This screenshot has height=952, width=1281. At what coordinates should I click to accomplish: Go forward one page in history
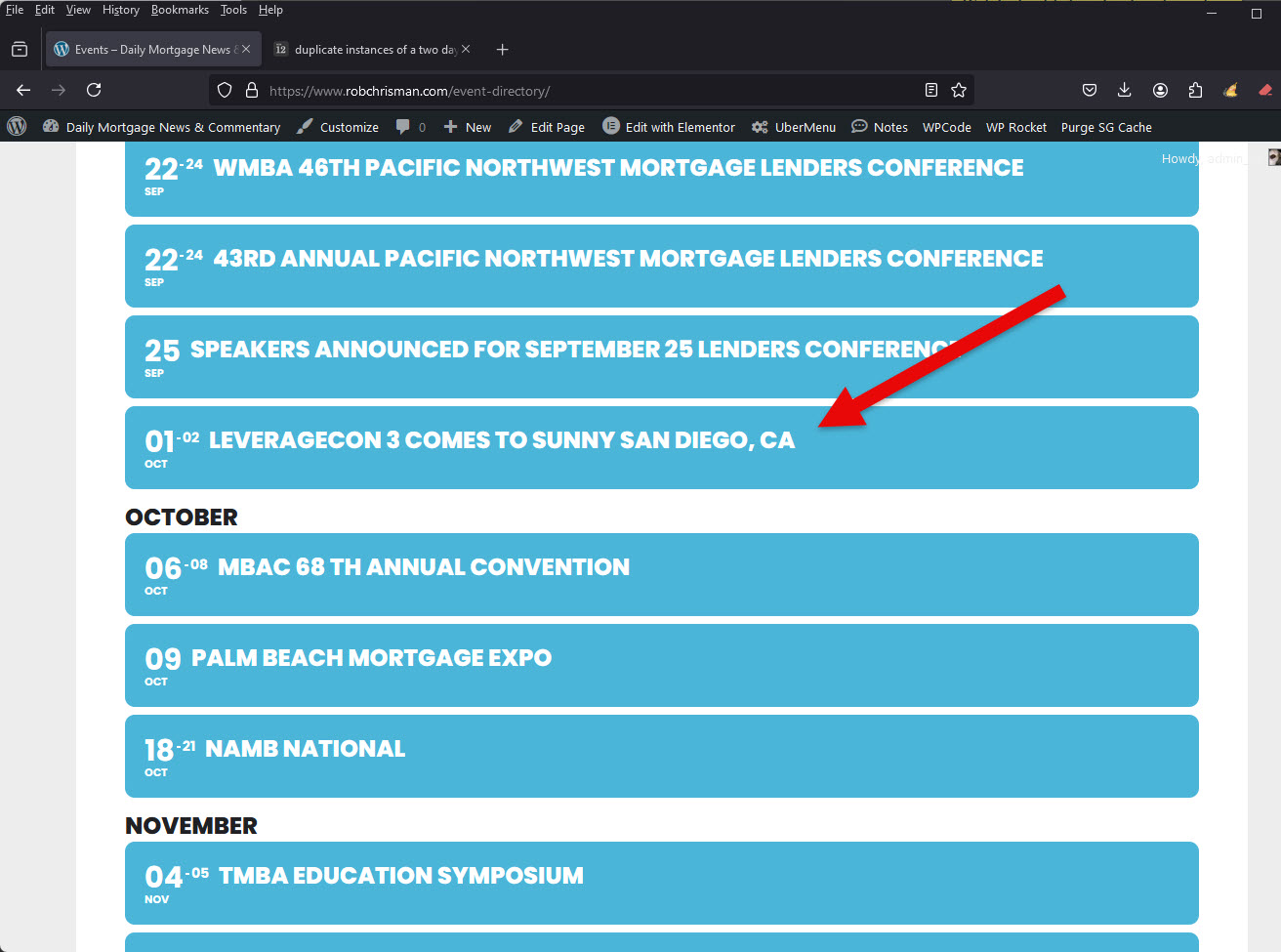point(59,90)
